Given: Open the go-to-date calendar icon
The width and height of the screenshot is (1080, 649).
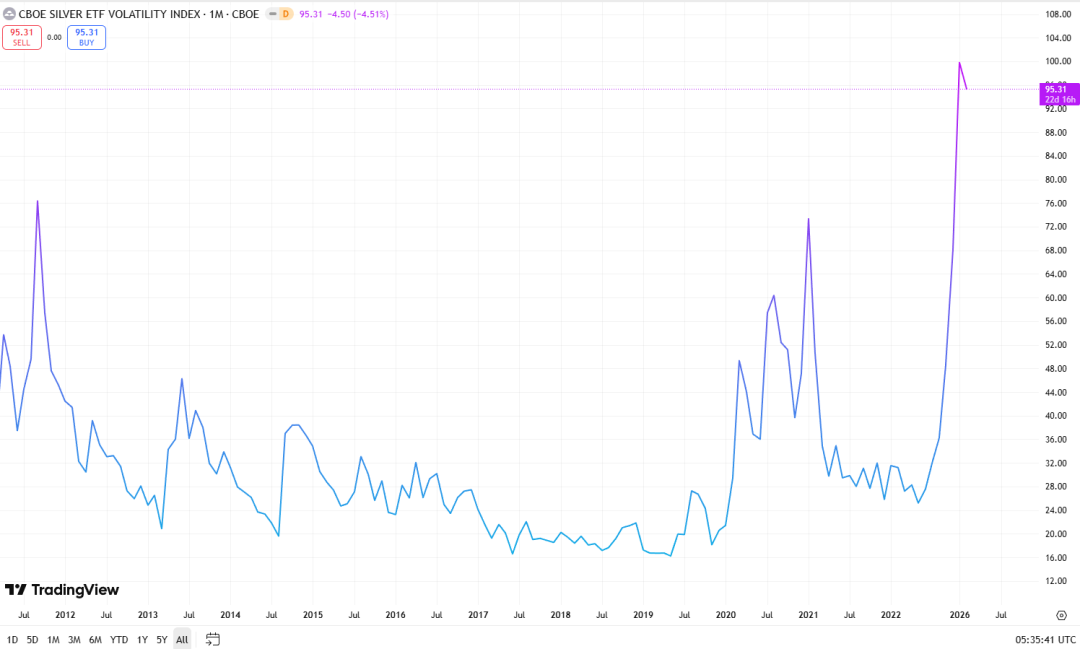Looking at the screenshot, I should coord(213,639).
